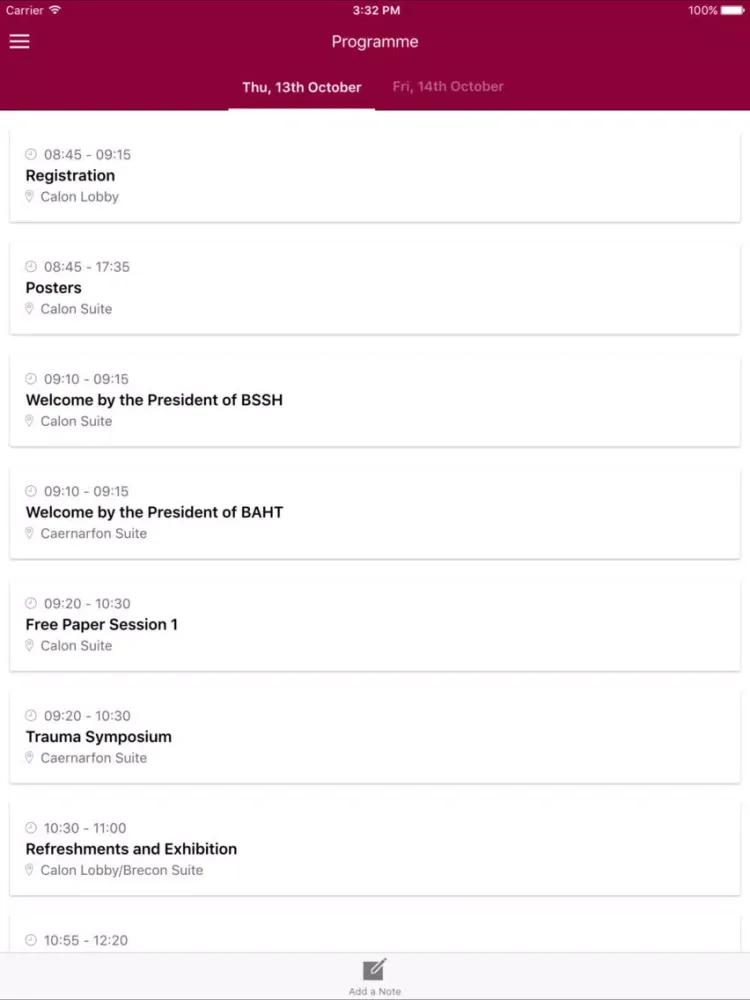Click the location pin next to Calon Lobby
The height and width of the screenshot is (1000, 750).
[29, 196]
